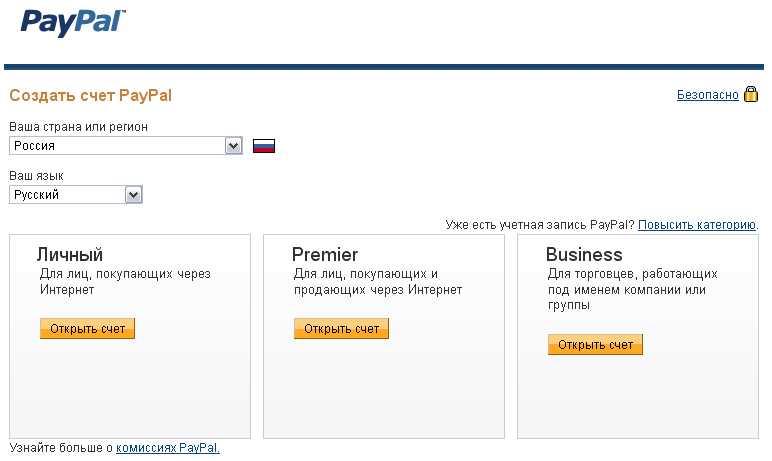The image size is (772, 461).
Task: Open the country dropdown arrow next to Россия
Action: coord(233,146)
